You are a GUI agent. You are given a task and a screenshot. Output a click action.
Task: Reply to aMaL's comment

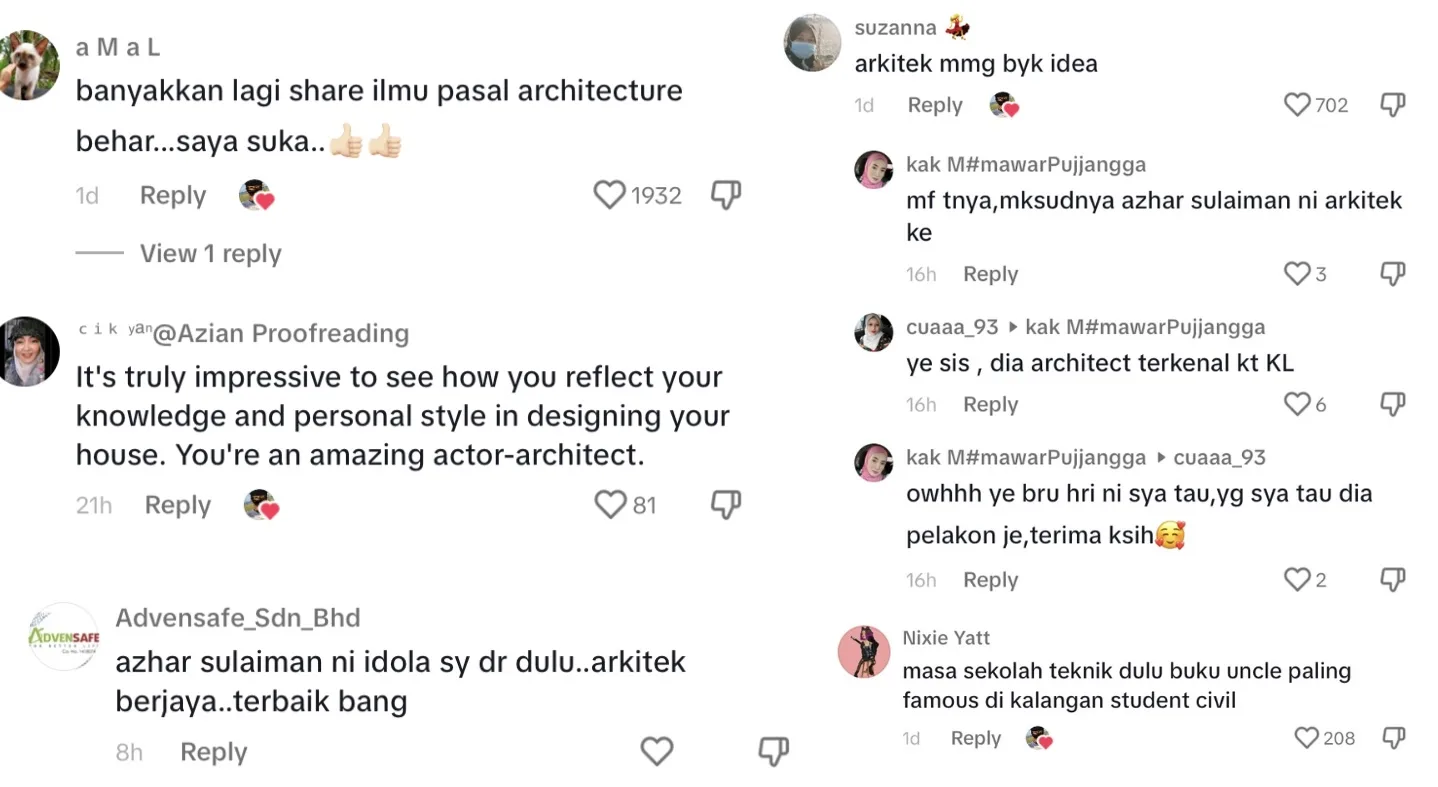(x=173, y=196)
